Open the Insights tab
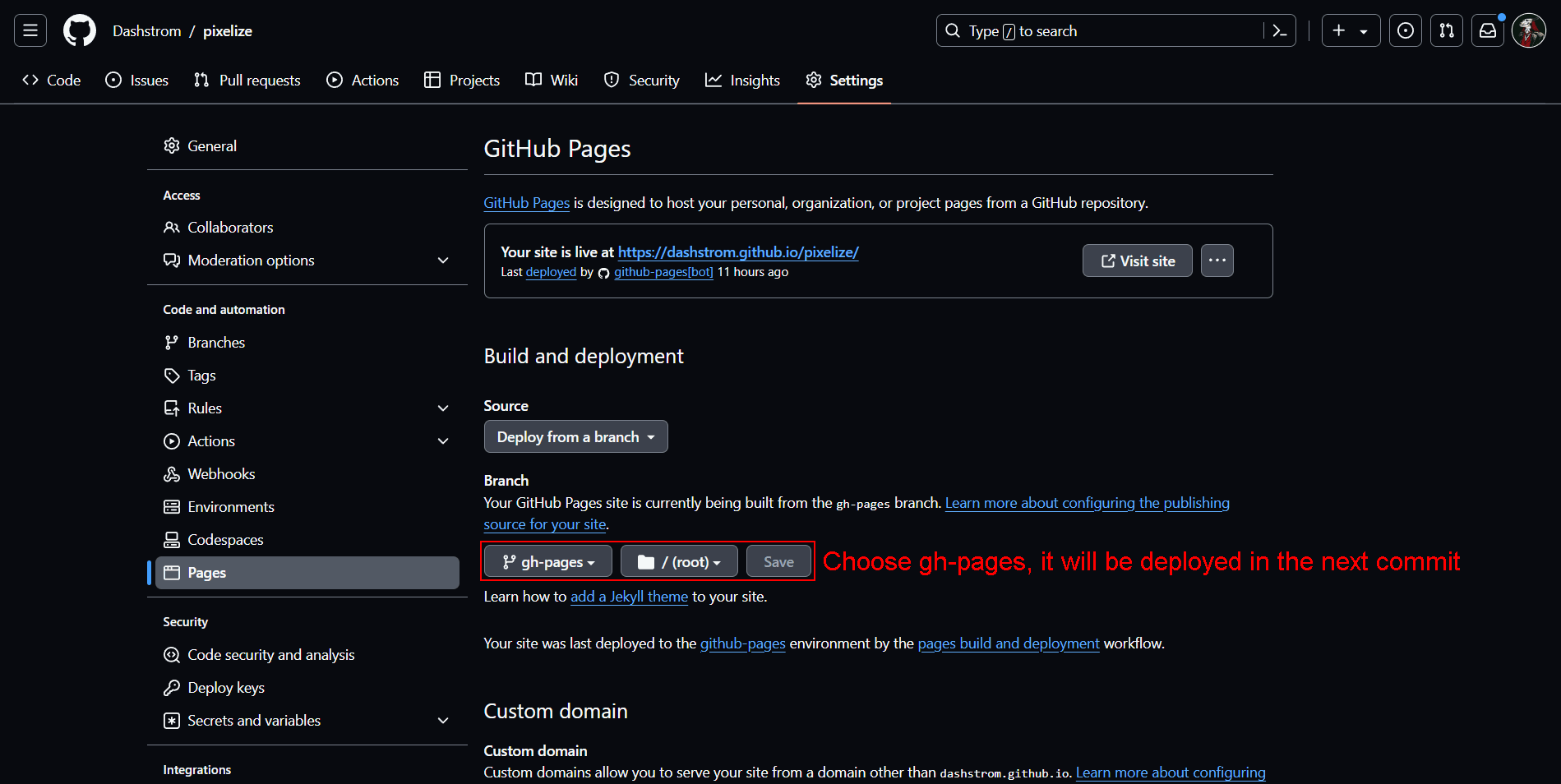 (x=743, y=80)
